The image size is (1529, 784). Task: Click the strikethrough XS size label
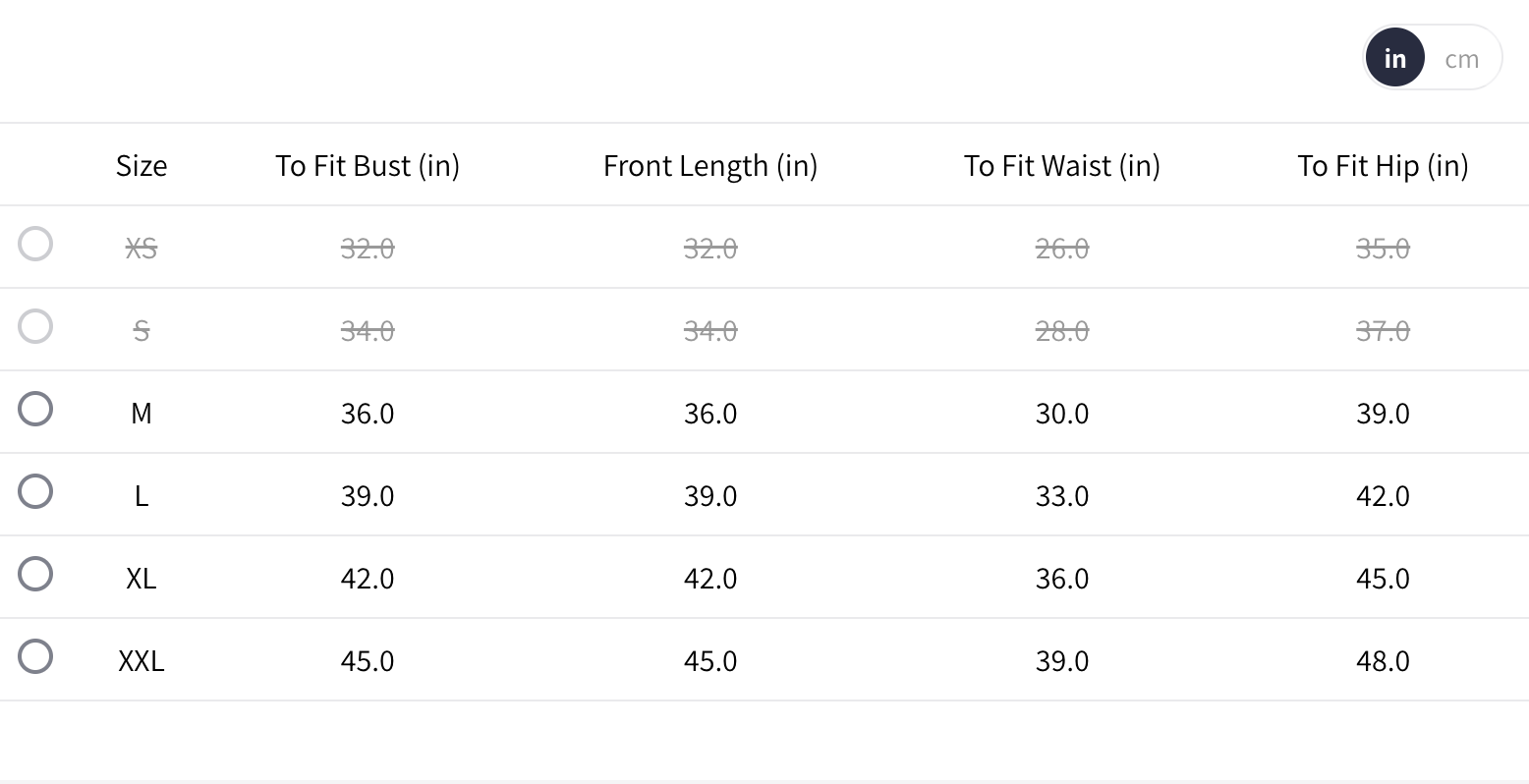point(142,248)
